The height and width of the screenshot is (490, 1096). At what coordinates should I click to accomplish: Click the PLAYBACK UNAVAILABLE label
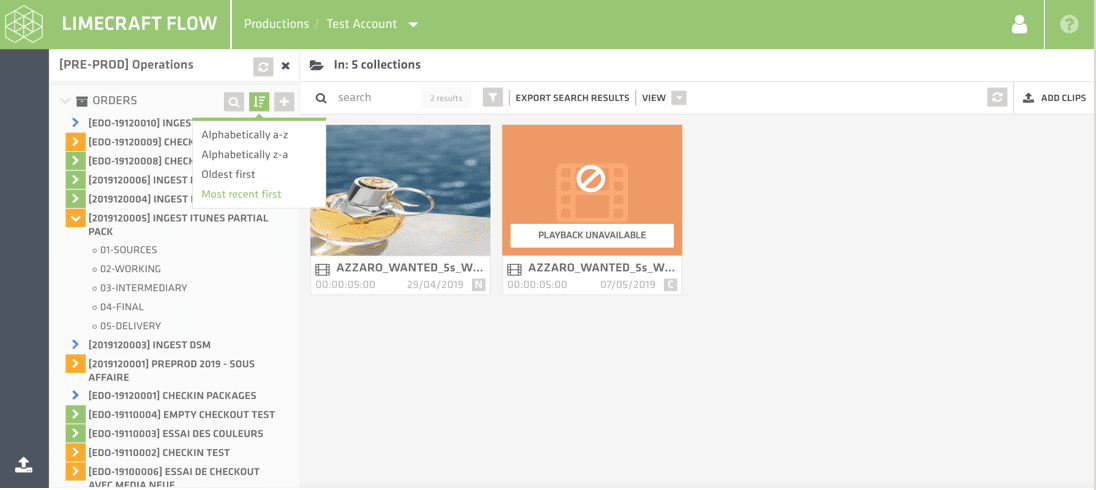coord(592,236)
